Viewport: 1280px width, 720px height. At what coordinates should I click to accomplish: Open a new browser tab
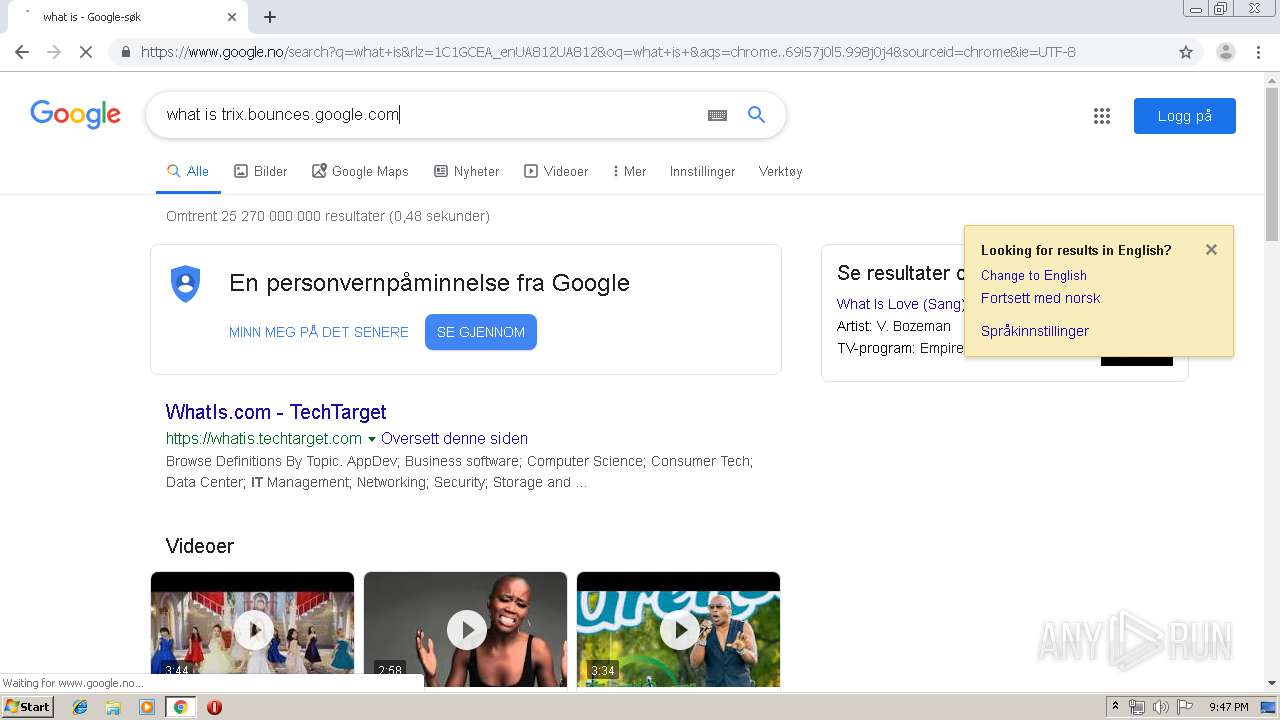click(270, 17)
